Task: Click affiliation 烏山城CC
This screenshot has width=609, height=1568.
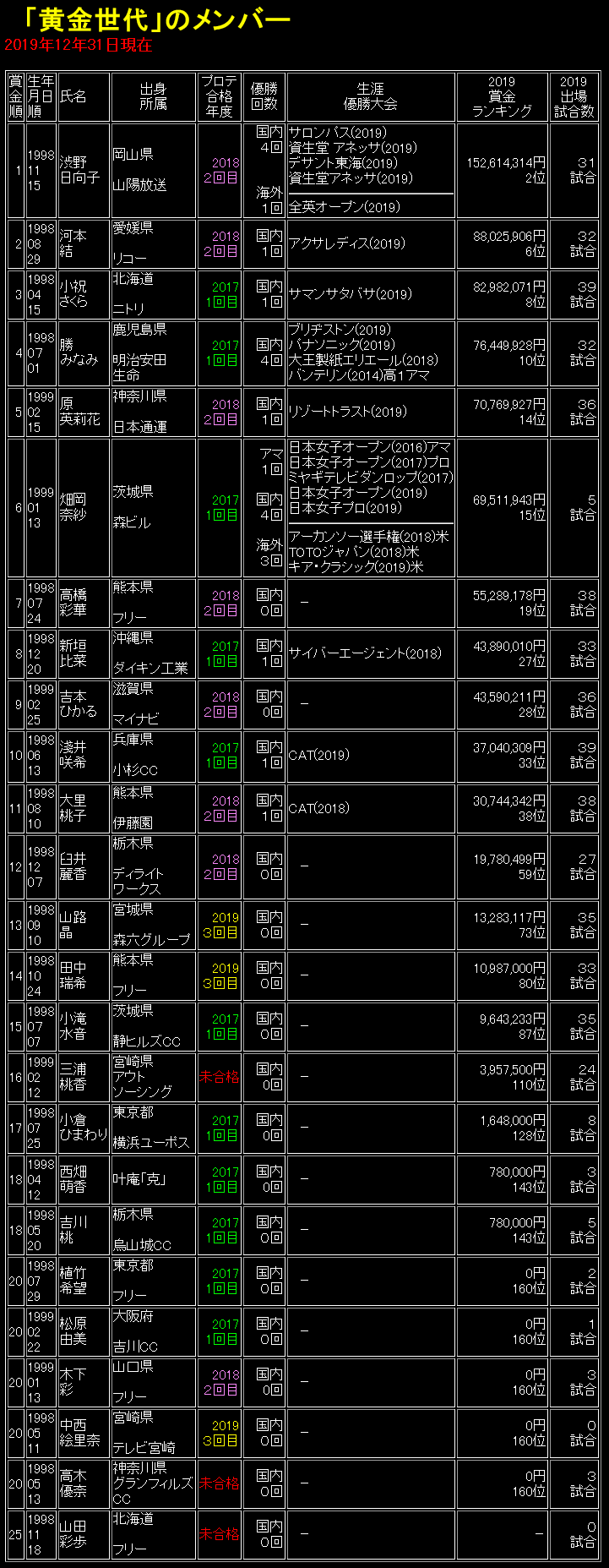Action: click(x=142, y=1245)
